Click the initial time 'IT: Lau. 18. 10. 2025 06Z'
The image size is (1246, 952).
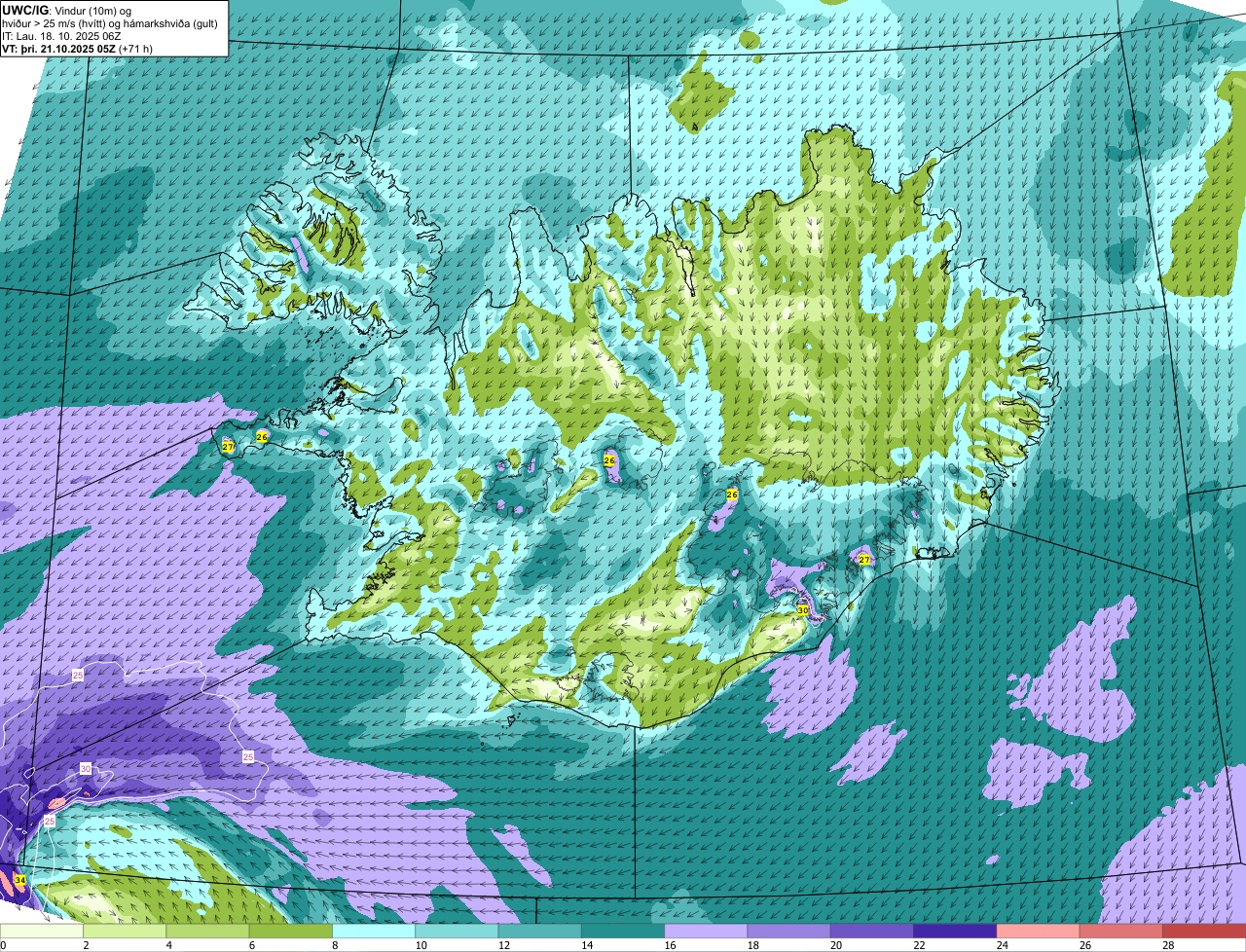coord(63,36)
